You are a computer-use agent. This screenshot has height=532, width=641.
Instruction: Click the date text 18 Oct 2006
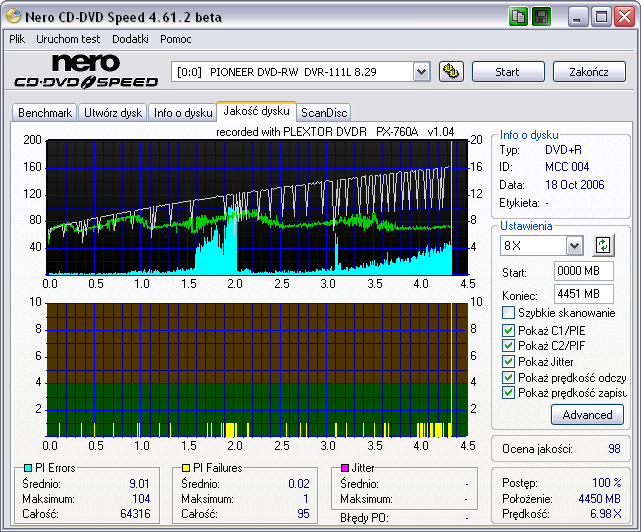coord(575,184)
